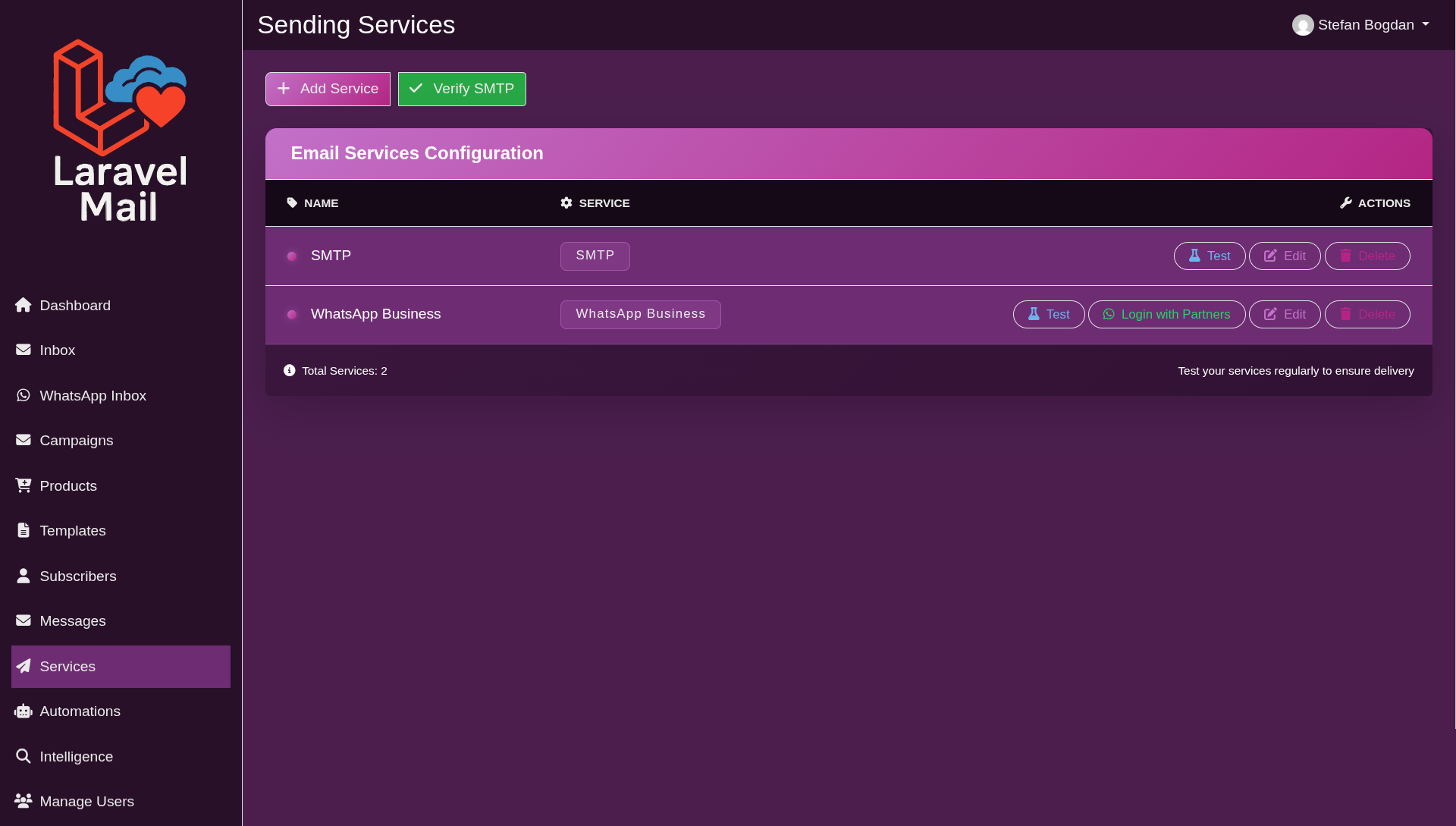Test the WhatsApp Business service
The height and width of the screenshot is (826, 1456).
[1049, 314]
